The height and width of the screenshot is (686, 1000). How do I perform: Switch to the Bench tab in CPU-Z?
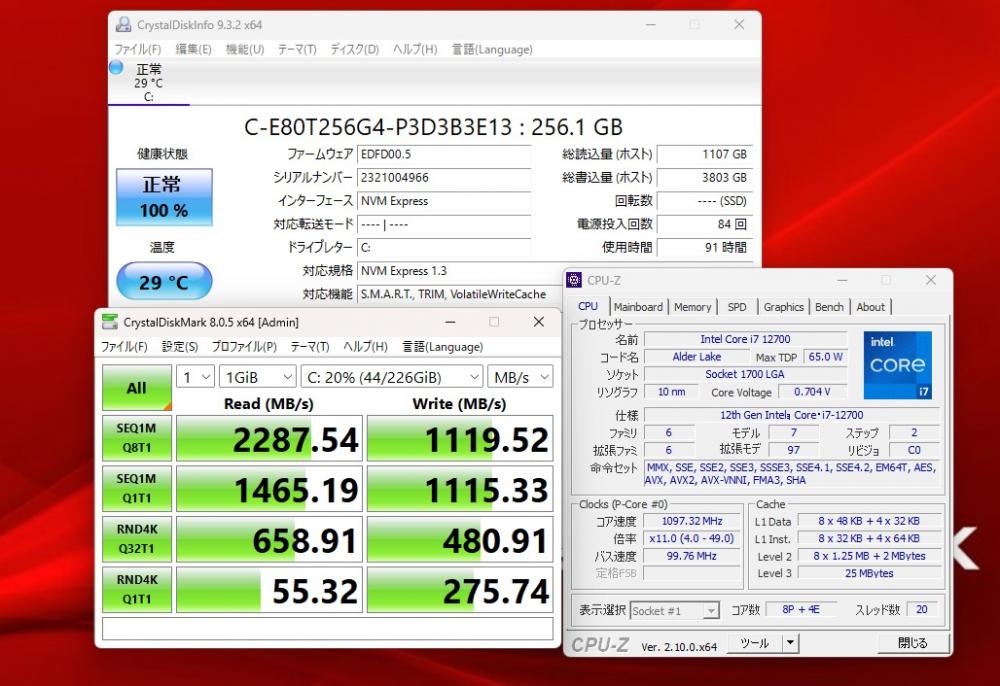(829, 307)
